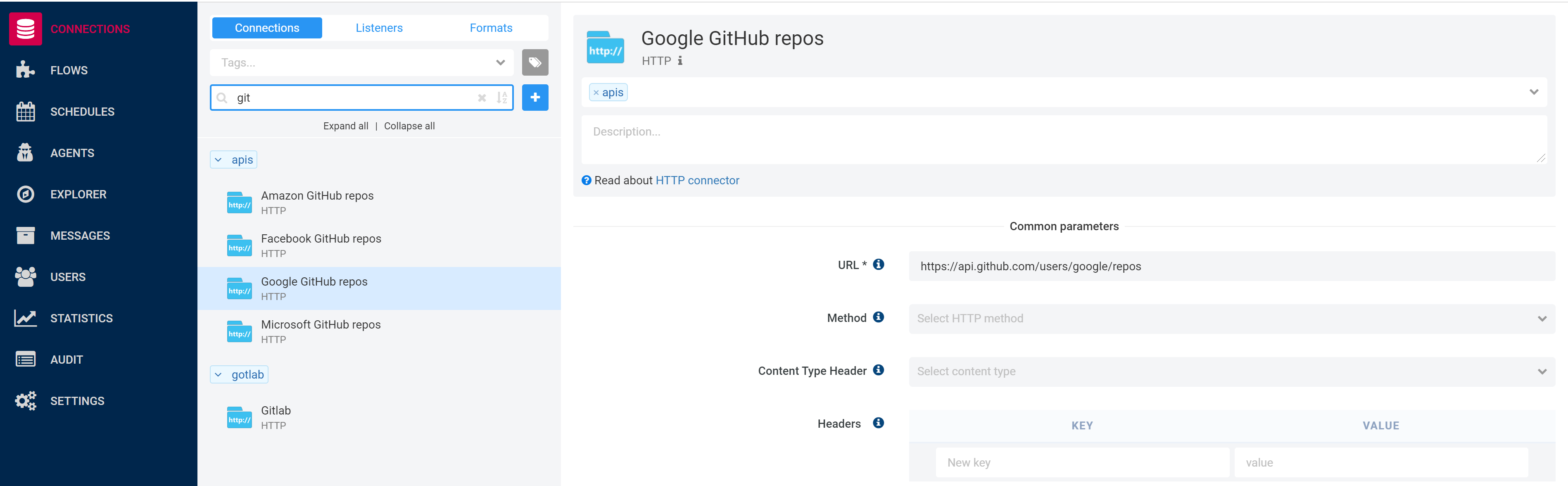1568x486 pixels.
Task: Click the Description text area
Action: 1063,140
